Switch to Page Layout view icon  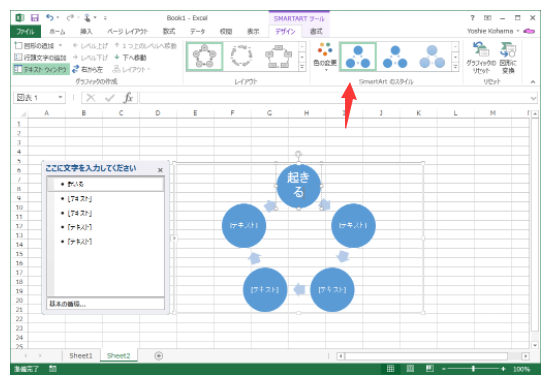click(x=410, y=369)
